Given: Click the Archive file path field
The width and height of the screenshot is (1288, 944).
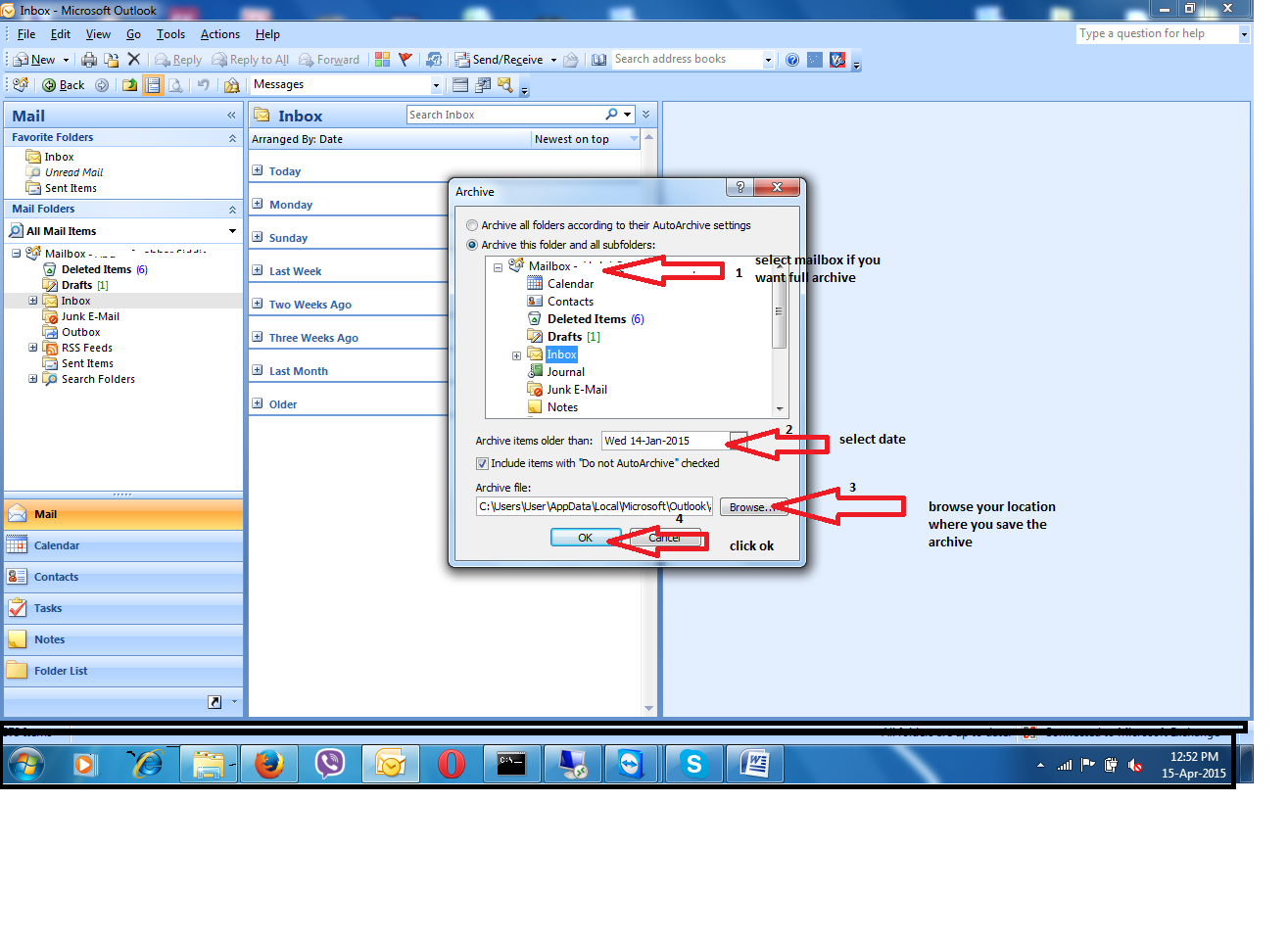Looking at the screenshot, I should click(595, 506).
